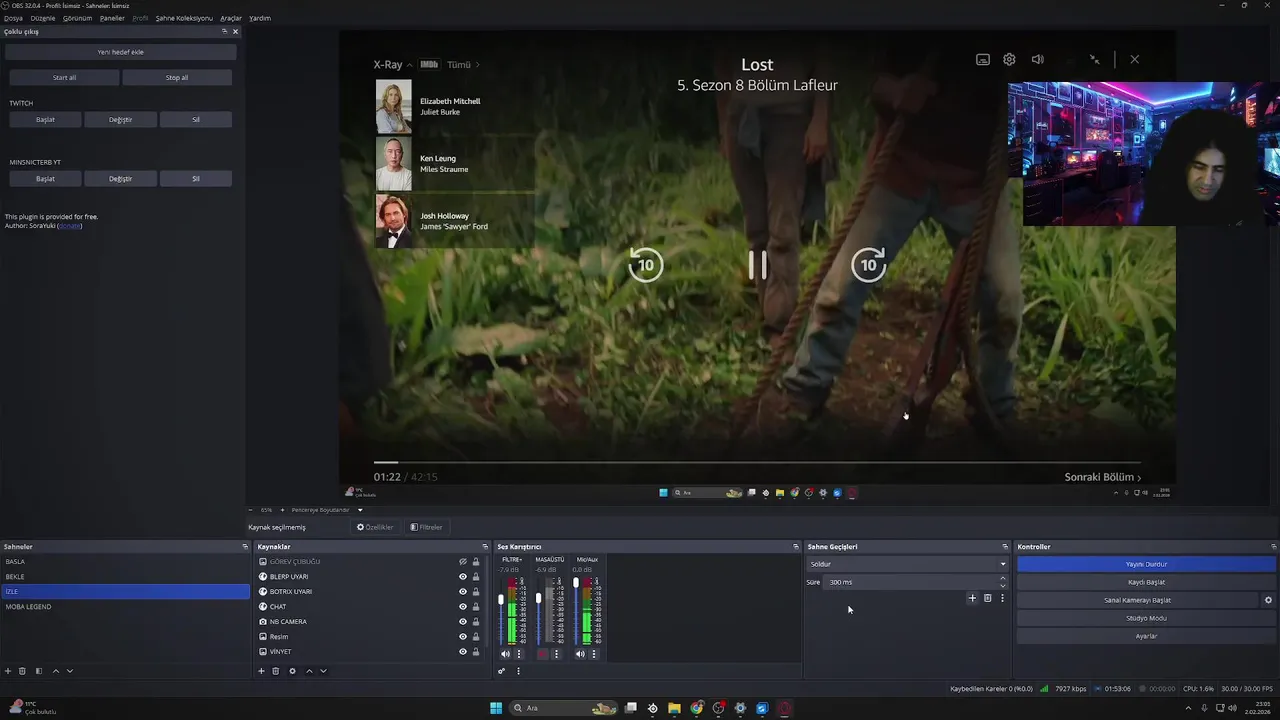Open Dosya menu
Viewport: 1280px width, 720px height.
(13, 18)
